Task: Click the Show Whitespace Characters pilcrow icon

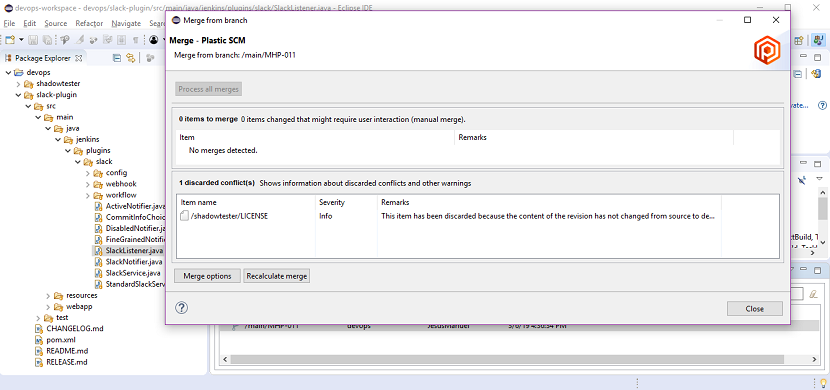Action: tap(136, 40)
